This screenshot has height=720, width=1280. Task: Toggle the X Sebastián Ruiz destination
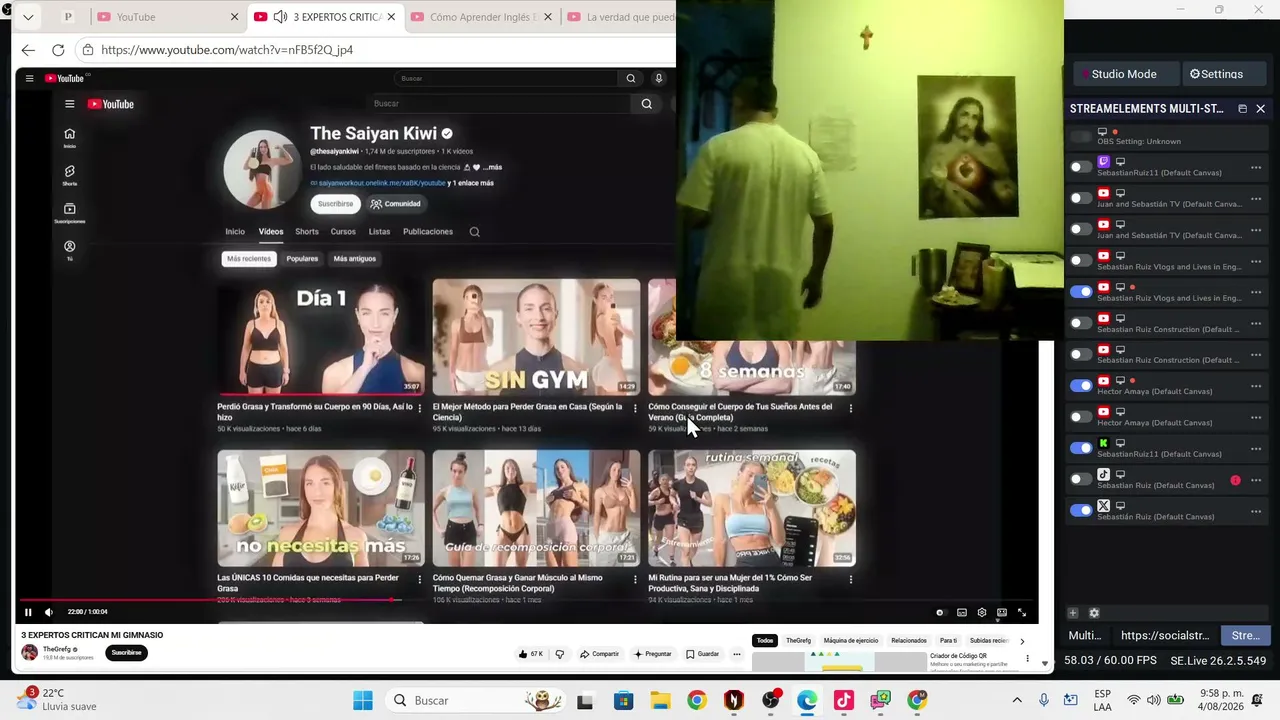[1081, 510]
